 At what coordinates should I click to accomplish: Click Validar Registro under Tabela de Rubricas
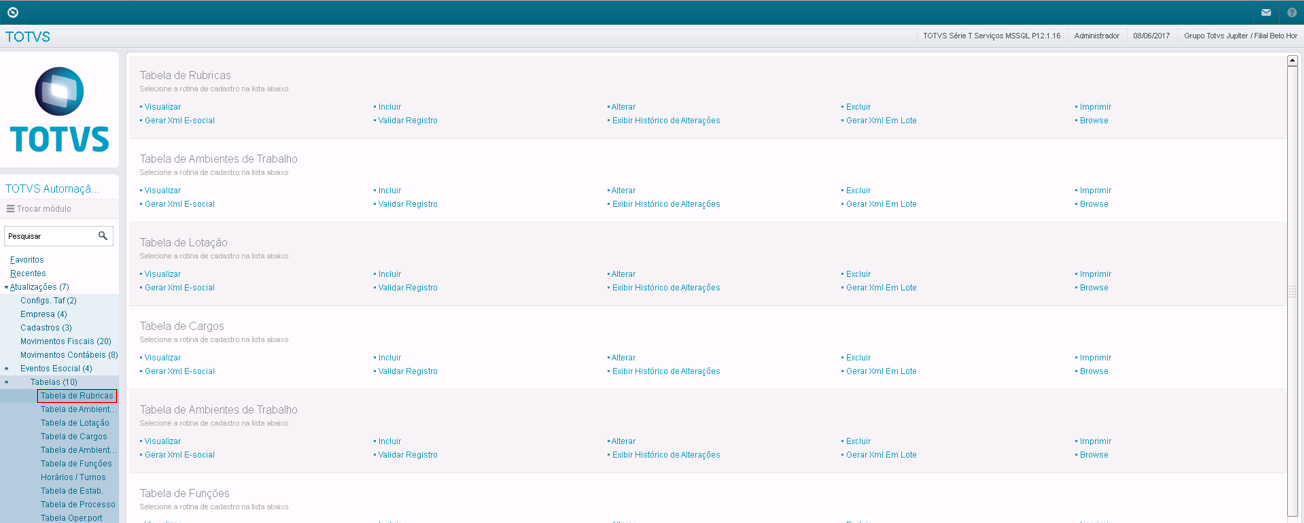tap(407, 121)
